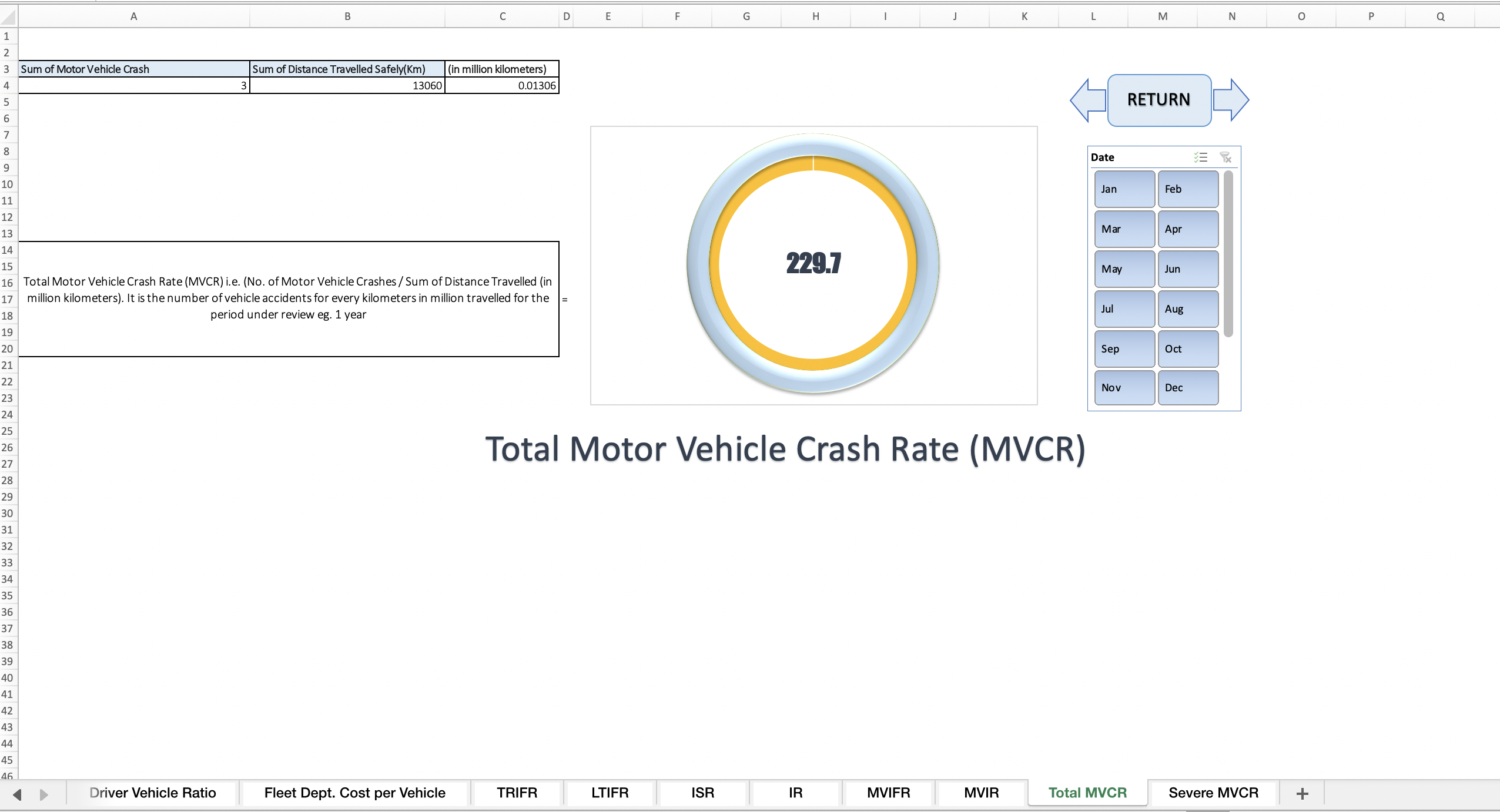The height and width of the screenshot is (812, 1500).
Task: Select cell Sum of Distance Travelled Safely(Km)
Action: [347, 69]
